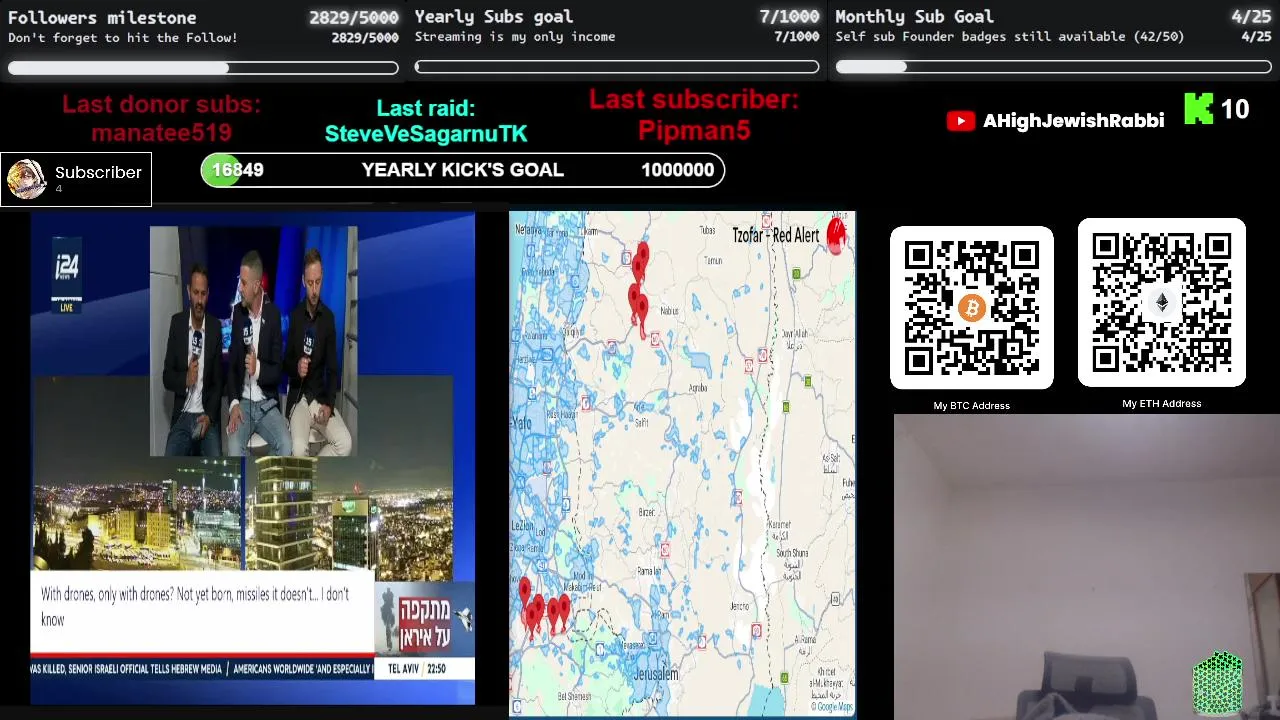Screen dimensions: 1280x720
Task: Click the green Kick logo icon
Action: tap(1198, 108)
